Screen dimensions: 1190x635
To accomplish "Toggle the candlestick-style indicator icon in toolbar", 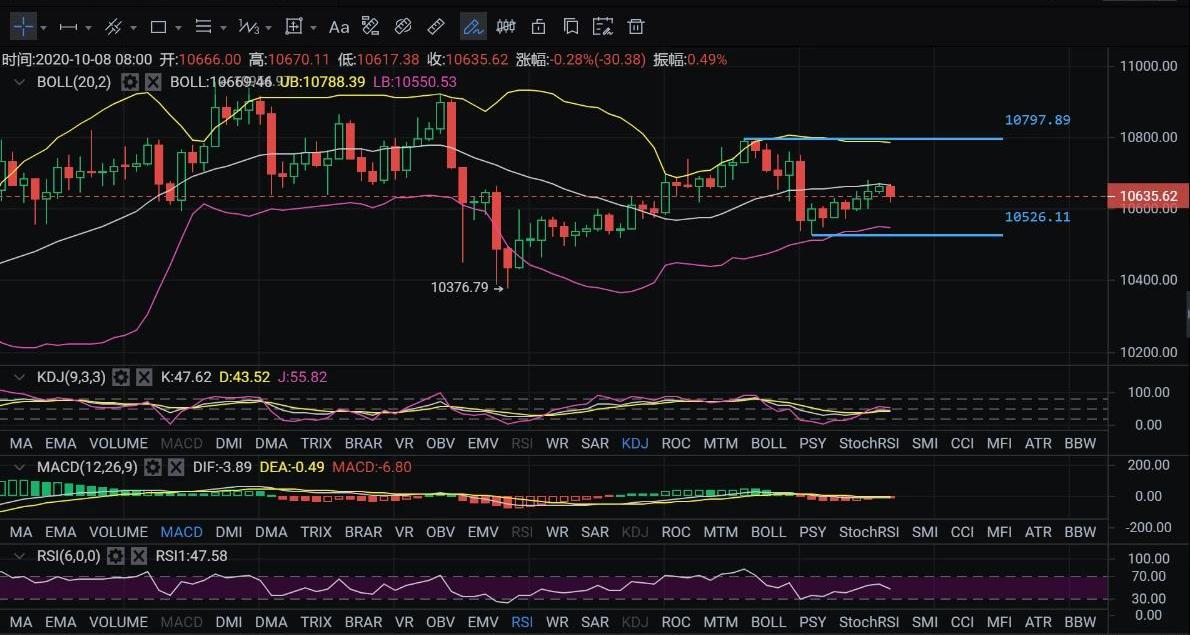I will (x=507, y=26).
